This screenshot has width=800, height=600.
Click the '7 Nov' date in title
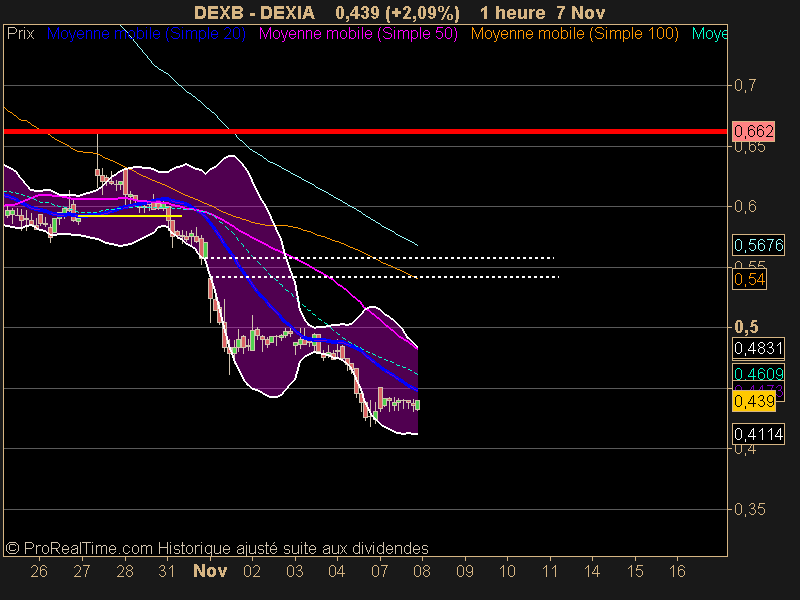[x=581, y=13]
